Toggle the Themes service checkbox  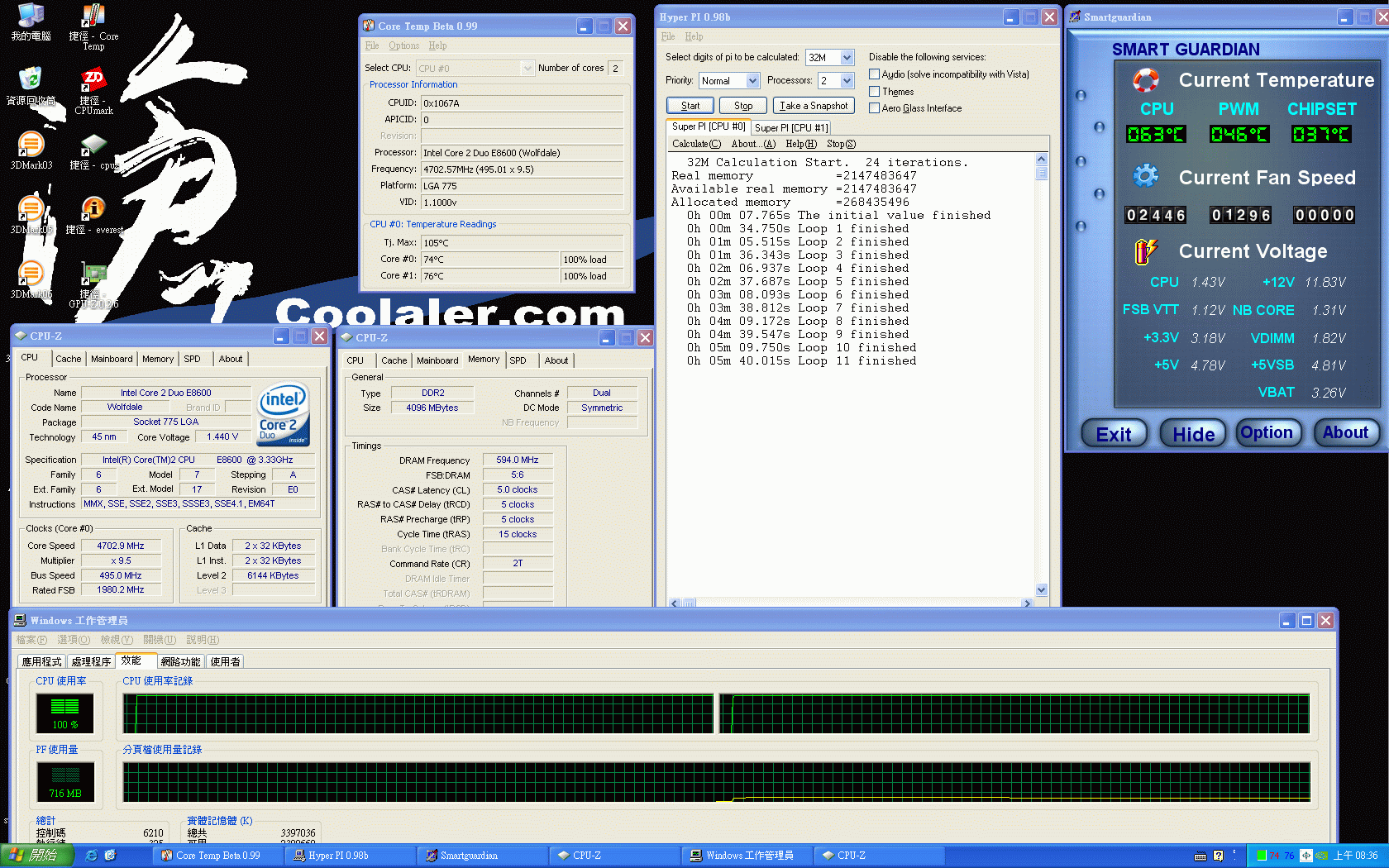874,92
